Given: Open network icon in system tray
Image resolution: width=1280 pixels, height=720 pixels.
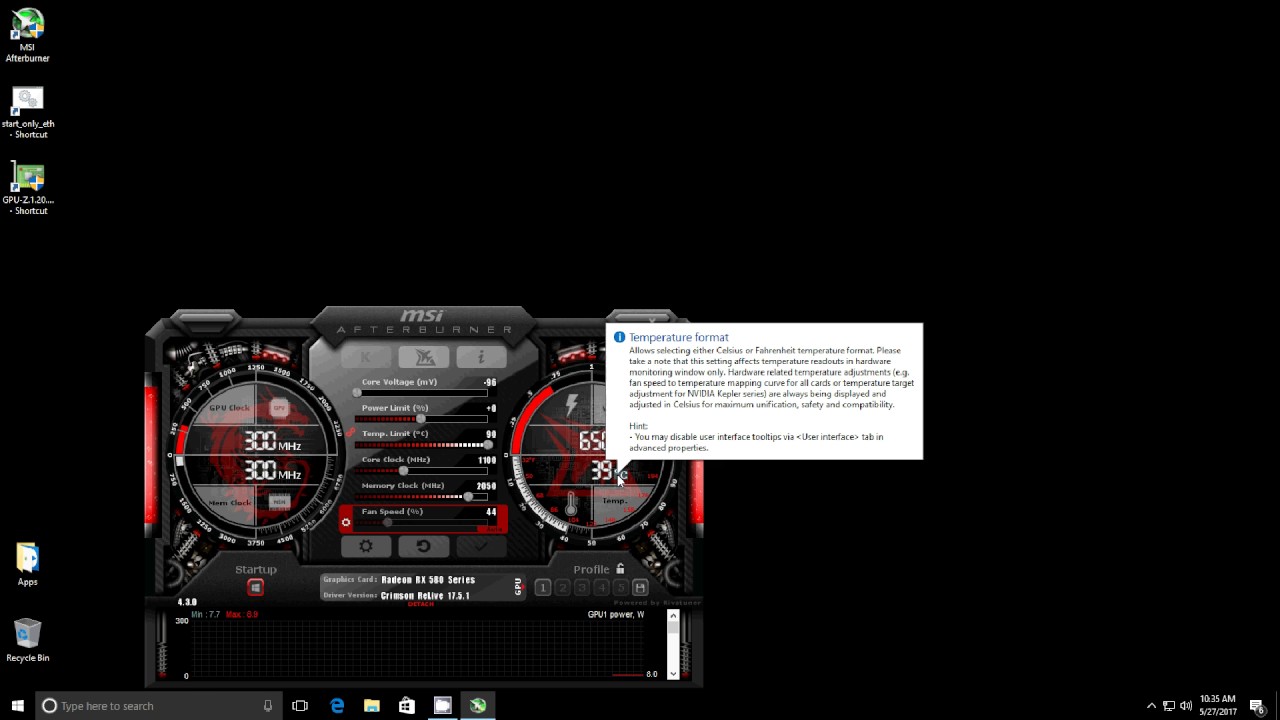Looking at the screenshot, I should coord(1168,706).
